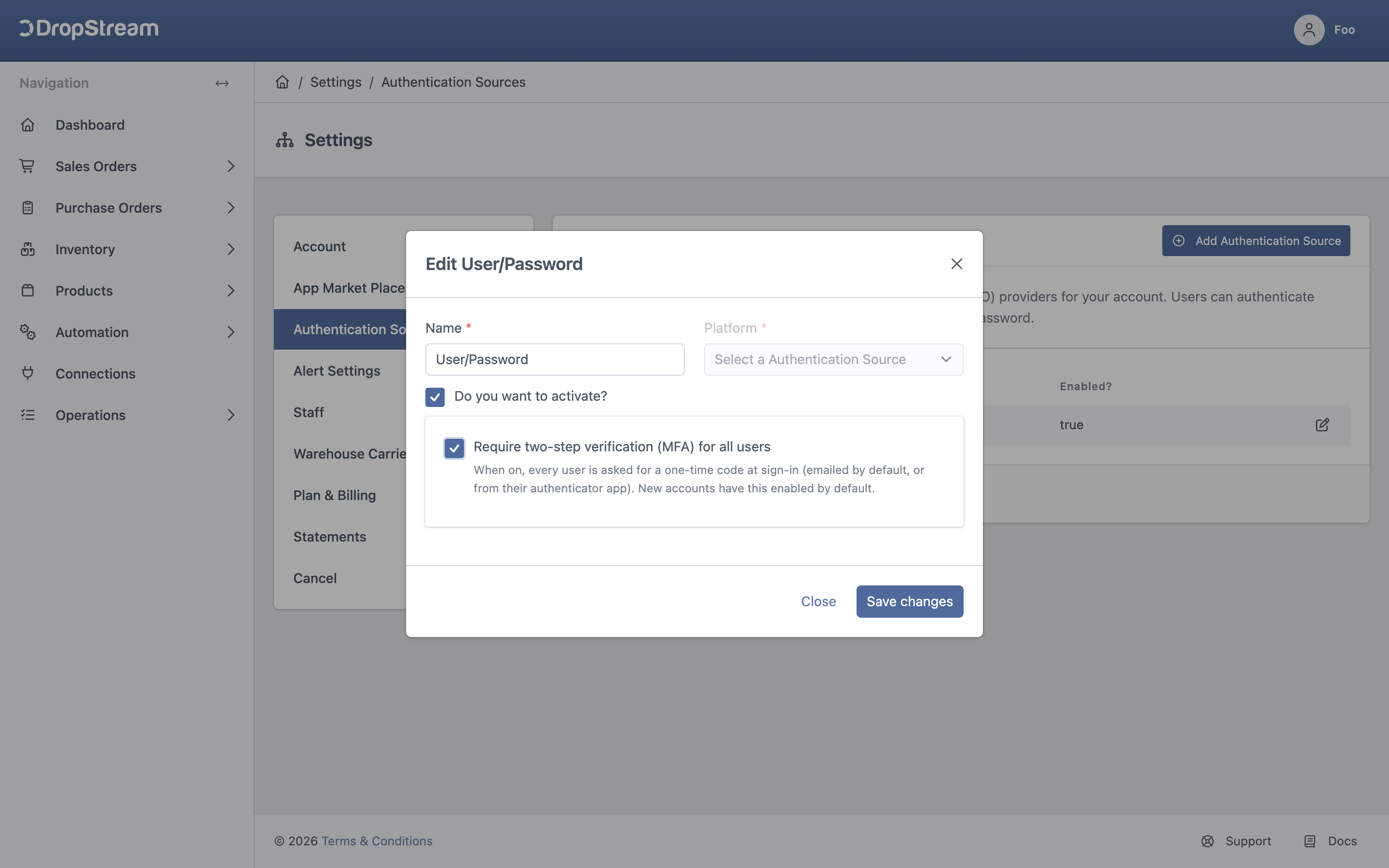This screenshot has height=868, width=1389.
Task: Click the Operations list icon
Action: coord(27,415)
